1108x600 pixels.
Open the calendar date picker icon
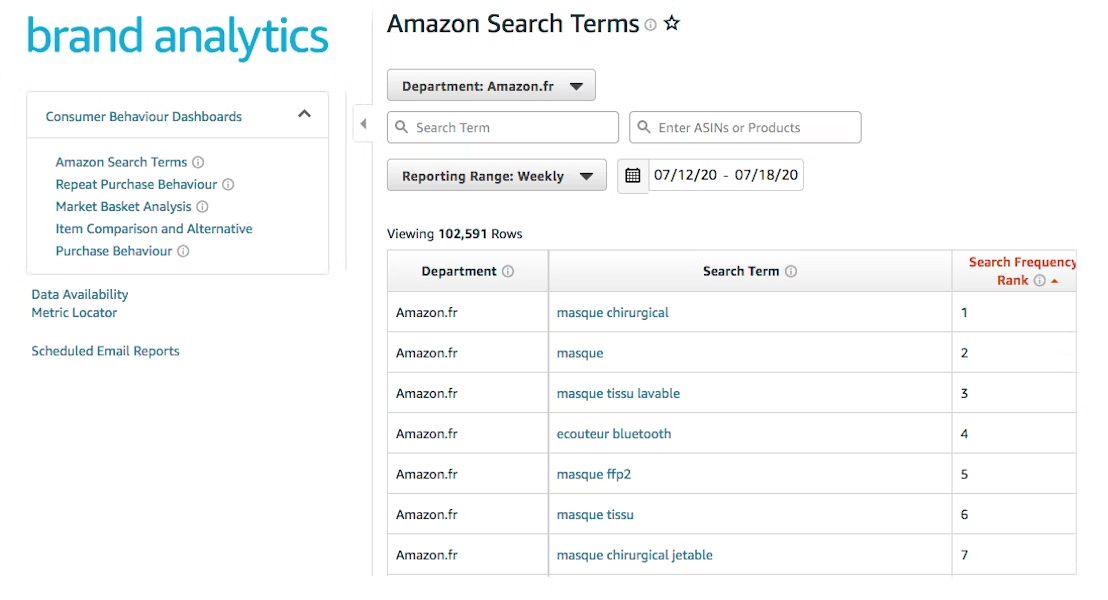(632, 175)
